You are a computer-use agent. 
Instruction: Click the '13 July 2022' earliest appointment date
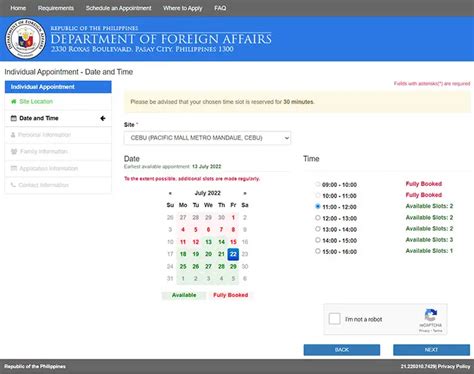(207, 166)
